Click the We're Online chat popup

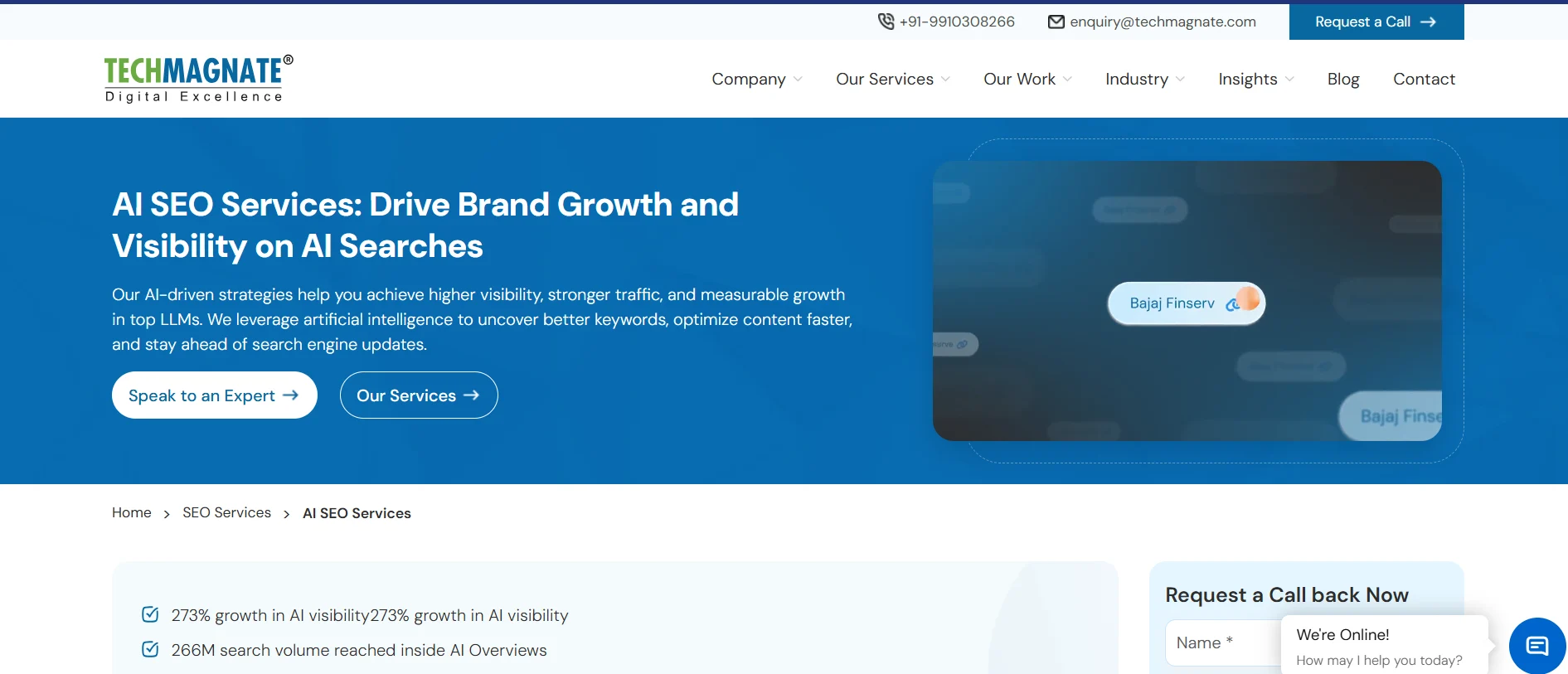pos(1385,645)
